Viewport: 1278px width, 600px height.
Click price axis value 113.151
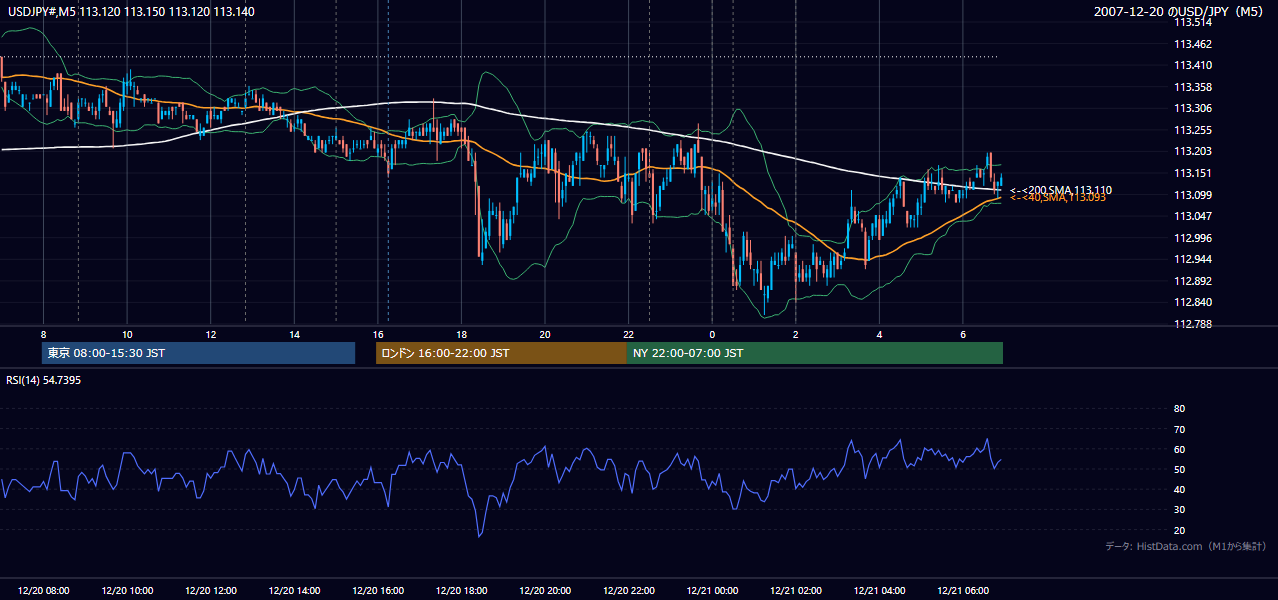pos(1192,173)
